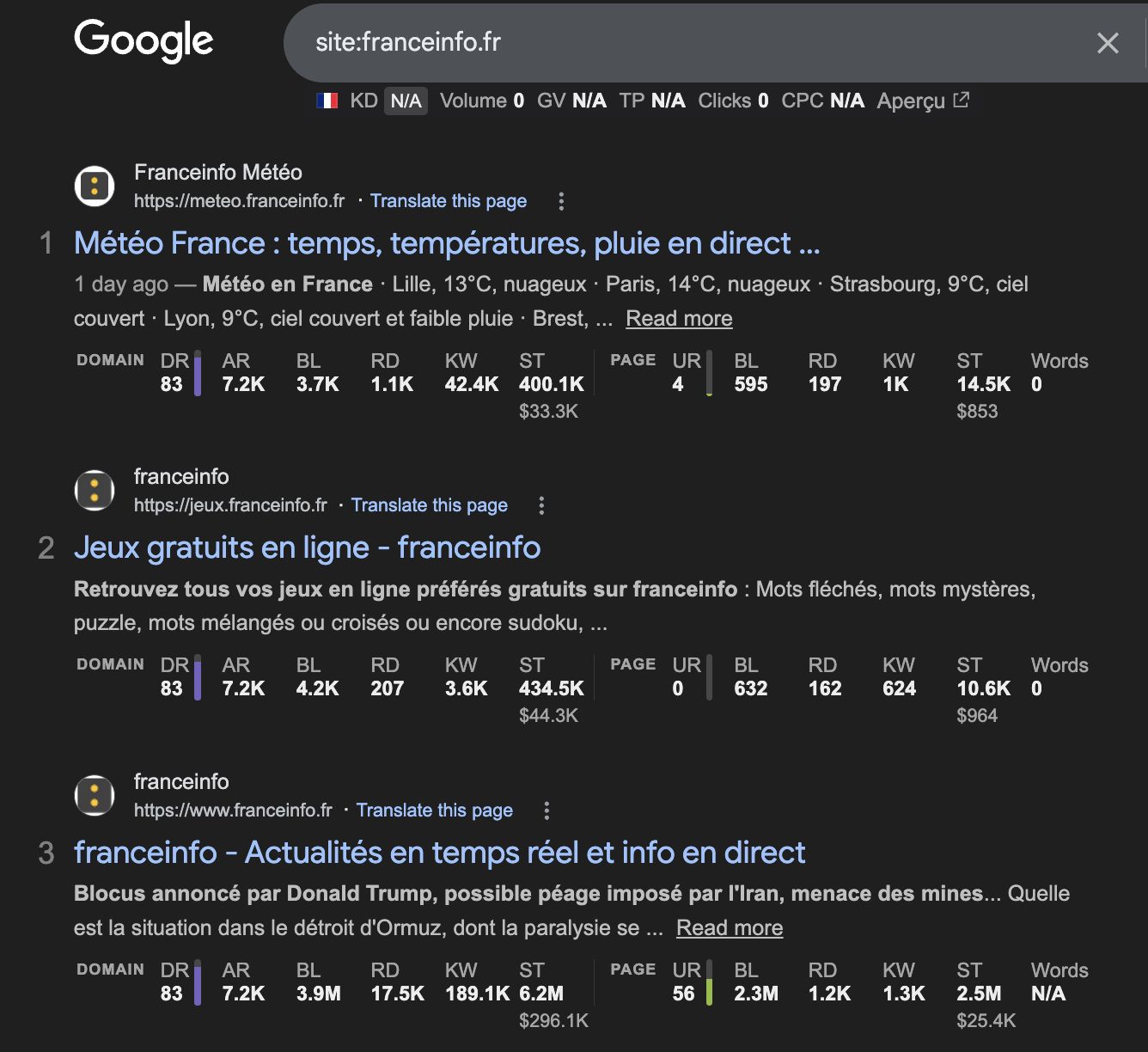Open the 'Météo France' result title

coord(447,243)
